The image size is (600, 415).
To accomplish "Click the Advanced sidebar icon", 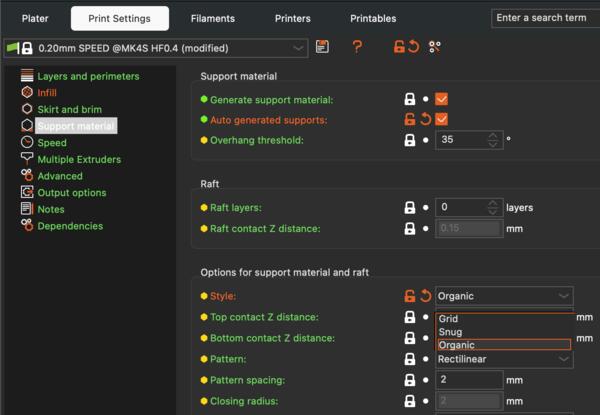I will tap(27, 175).
